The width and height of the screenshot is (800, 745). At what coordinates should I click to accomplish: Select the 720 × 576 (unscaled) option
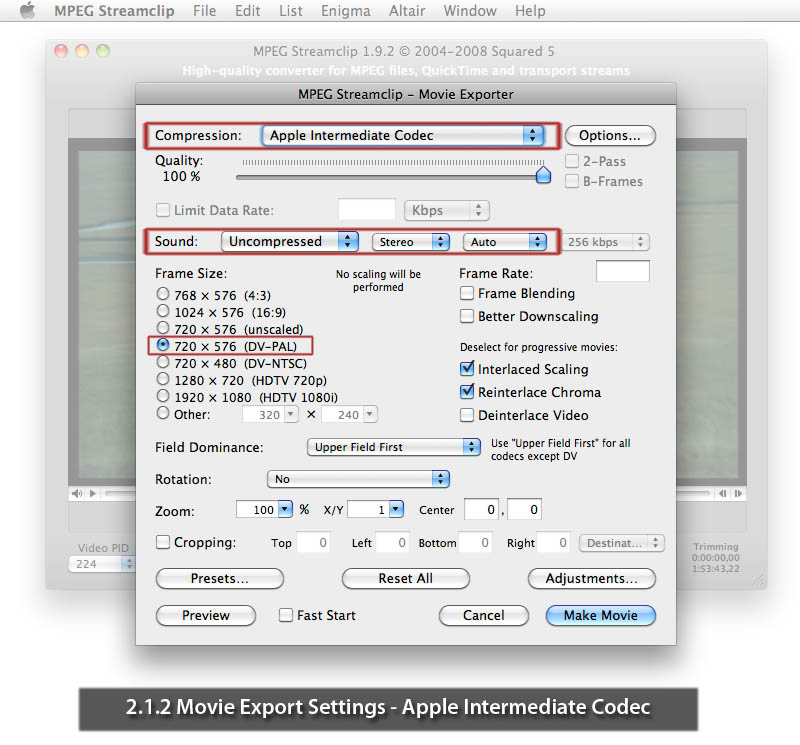click(x=163, y=328)
